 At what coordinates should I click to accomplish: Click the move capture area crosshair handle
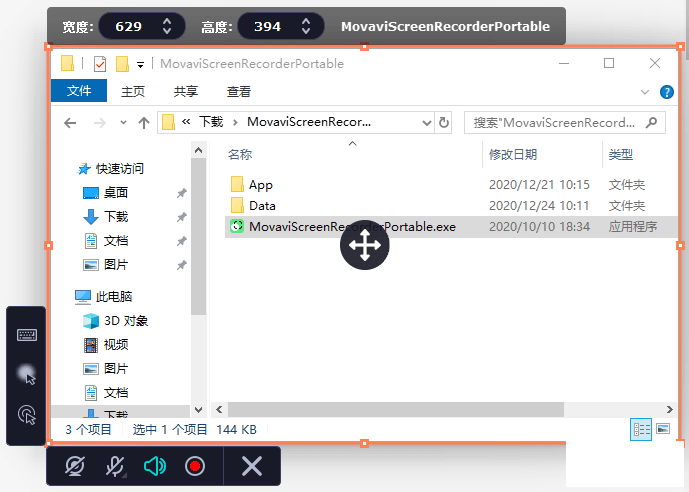pyautogui.click(x=364, y=245)
